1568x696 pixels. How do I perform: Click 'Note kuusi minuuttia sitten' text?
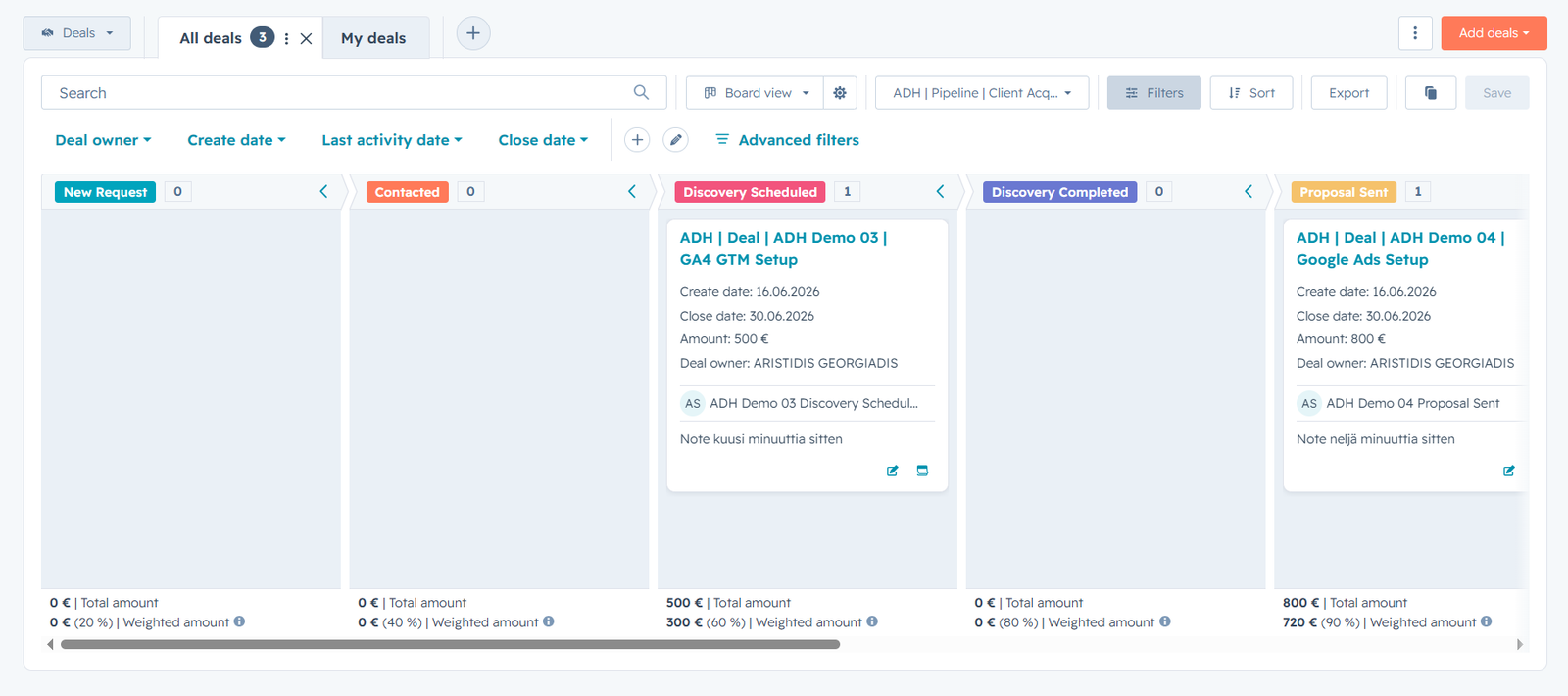click(x=761, y=439)
